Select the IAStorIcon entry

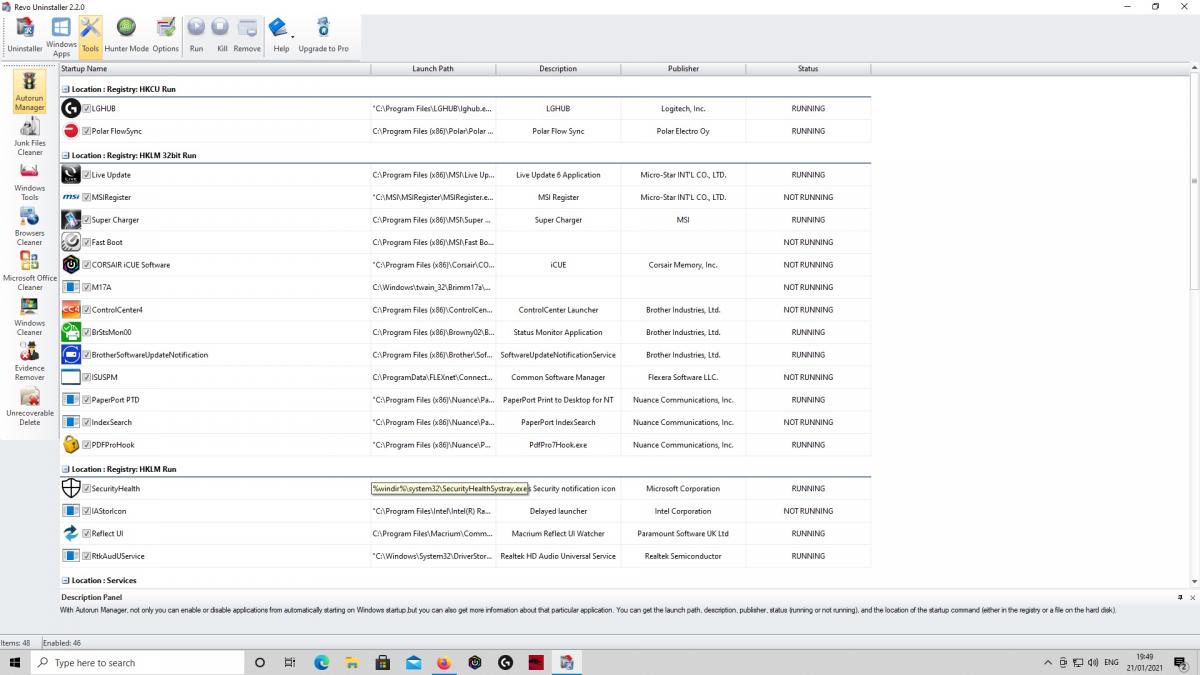pos(465,511)
